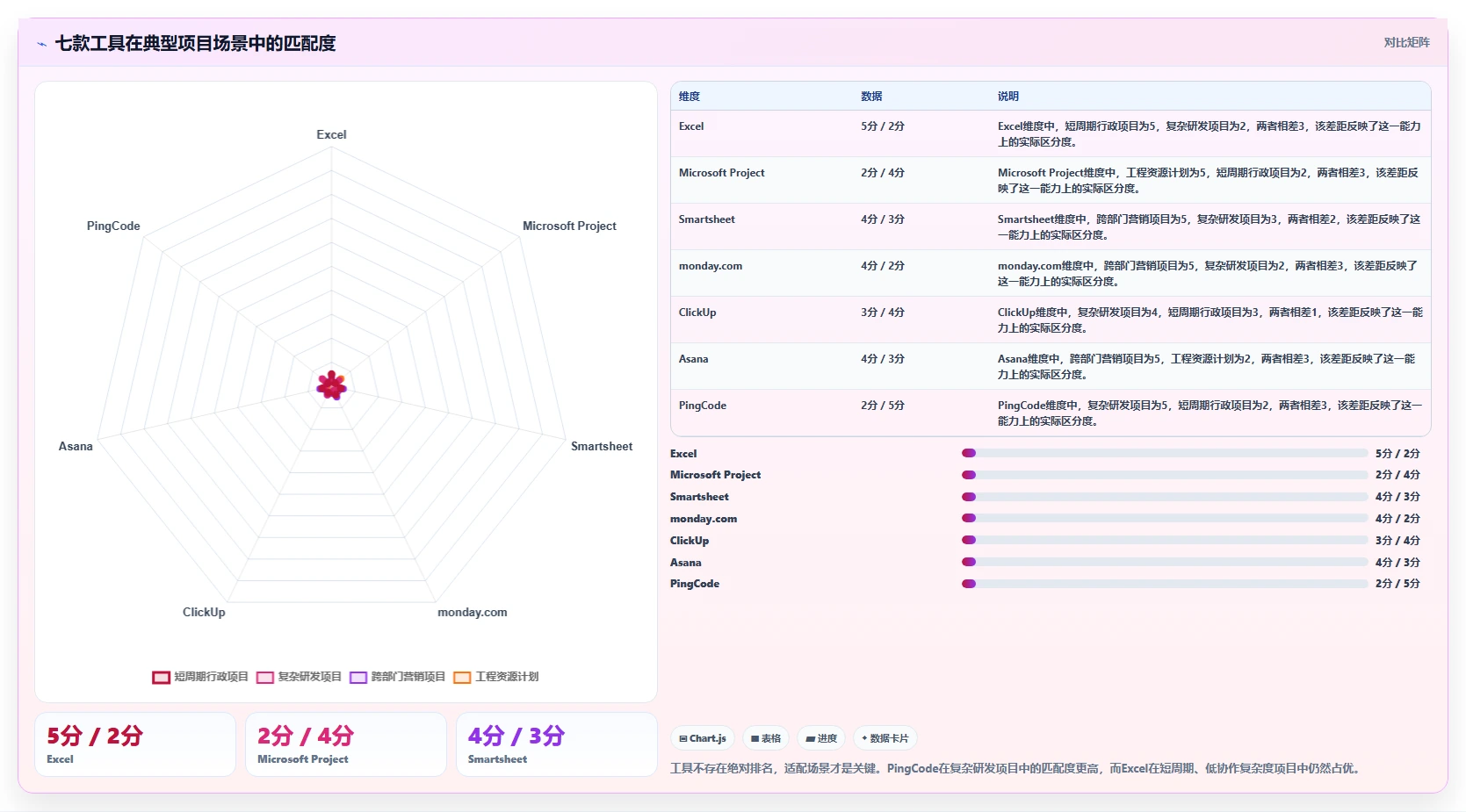The width and height of the screenshot is (1466, 812).
Task: Toggle the 工程资源计划 legend item
Action: pyautogui.click(x=495, y=677)
